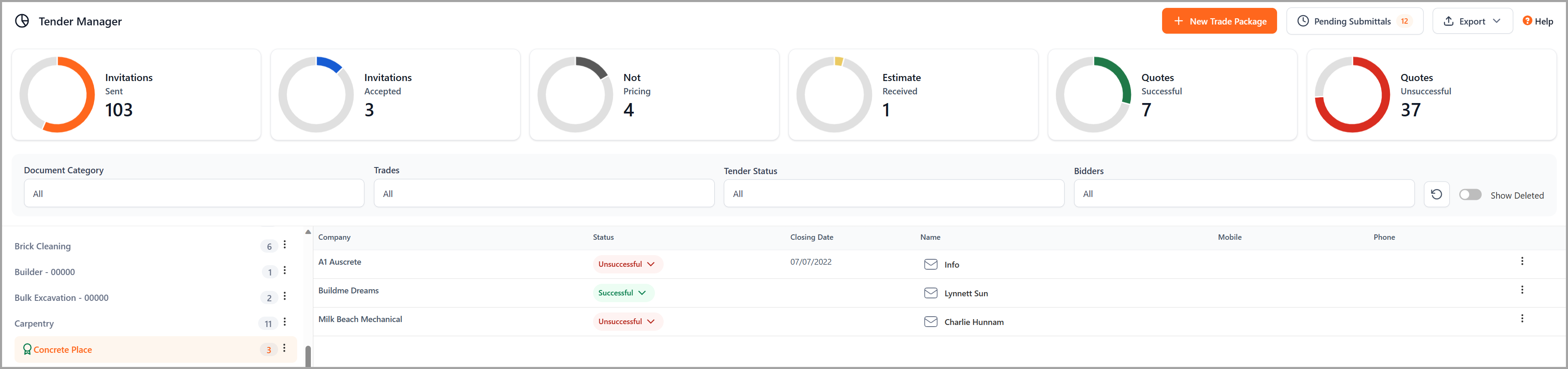The height and width of the screenshot is (369, 1568).
Task: Open the Trades filter dropdown
Action: [544, 193]
